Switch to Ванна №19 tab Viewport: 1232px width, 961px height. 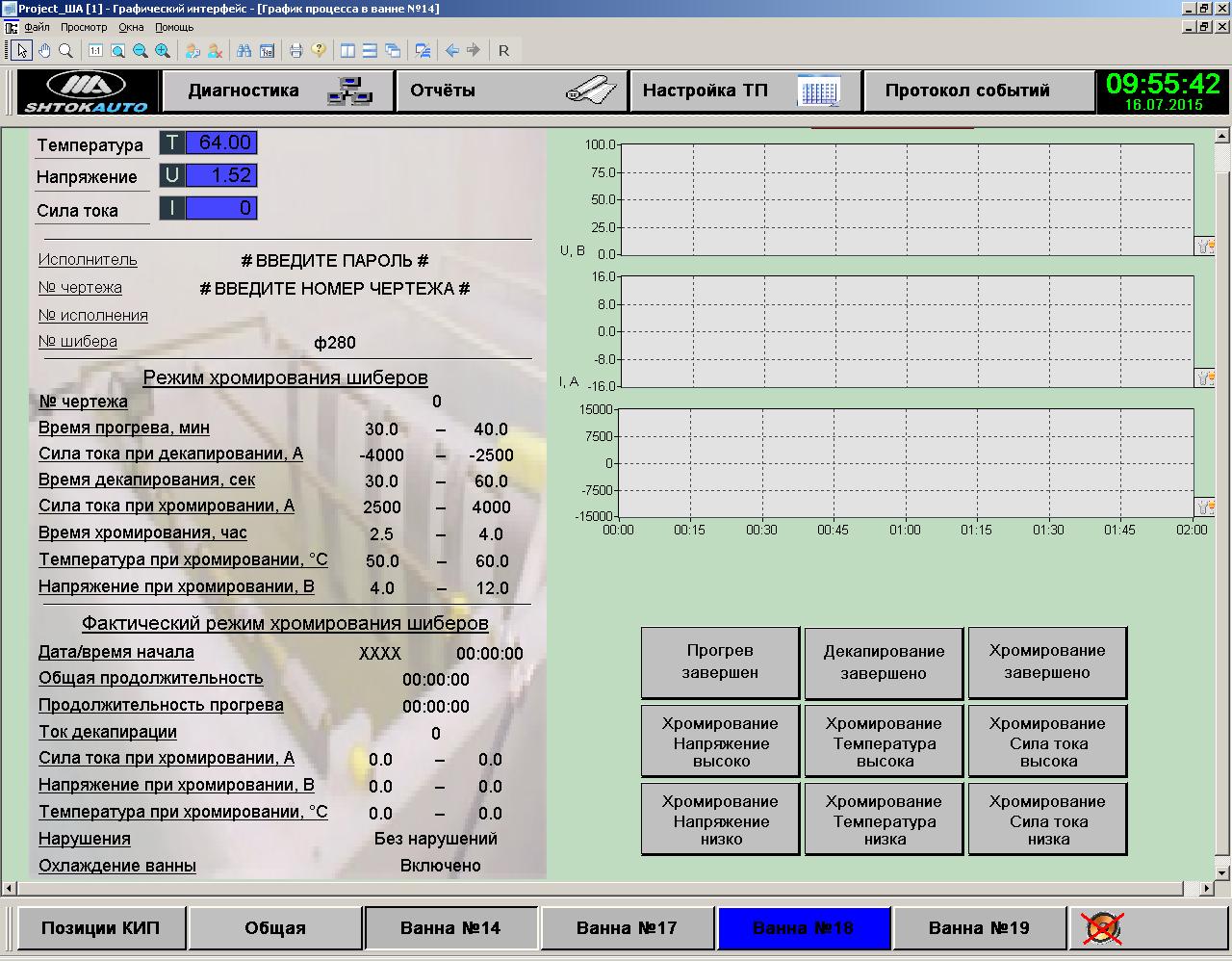click(979, 928)
